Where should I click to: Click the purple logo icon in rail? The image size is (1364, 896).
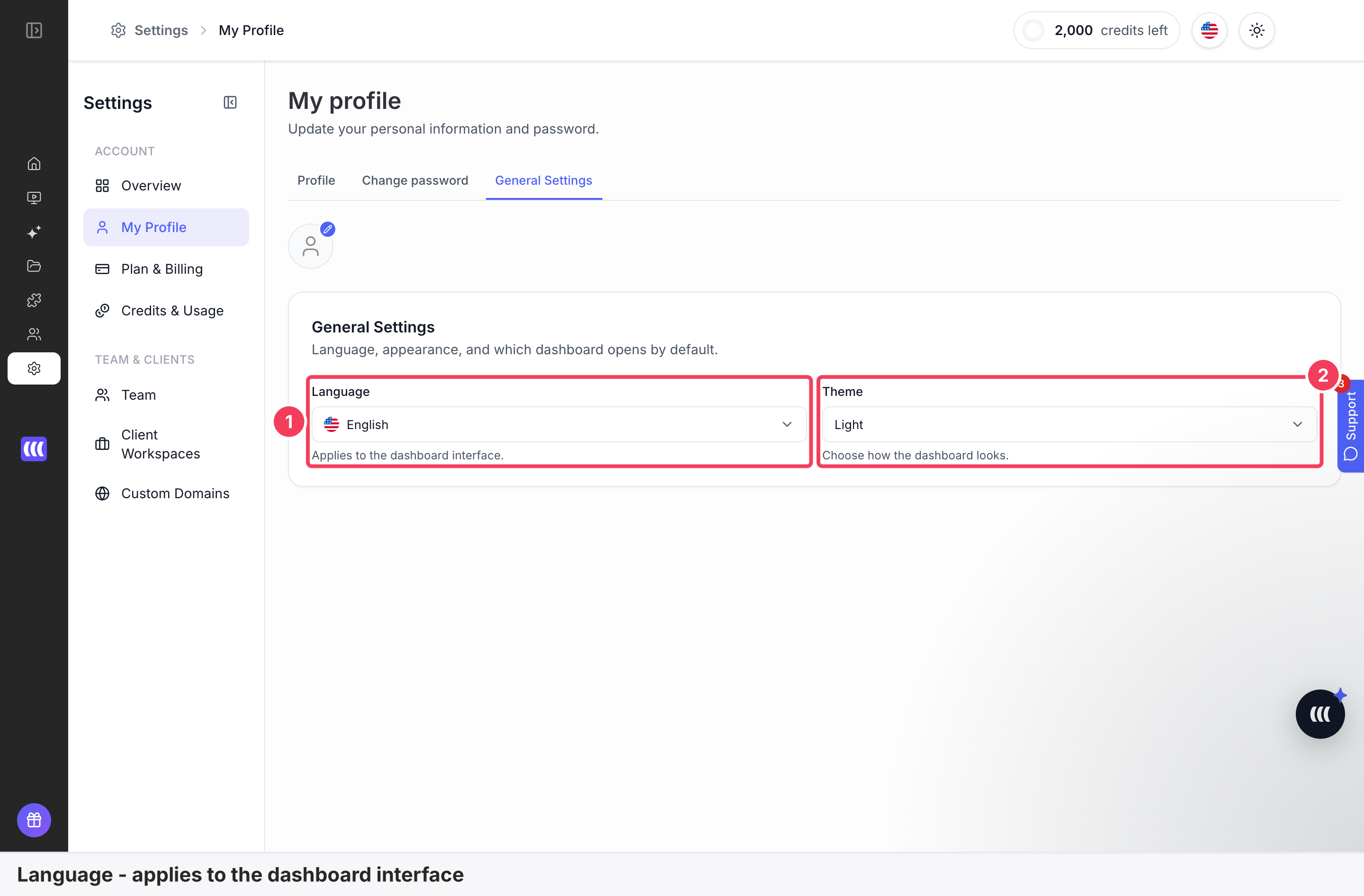pyautogui.click(x=34, y=448)
